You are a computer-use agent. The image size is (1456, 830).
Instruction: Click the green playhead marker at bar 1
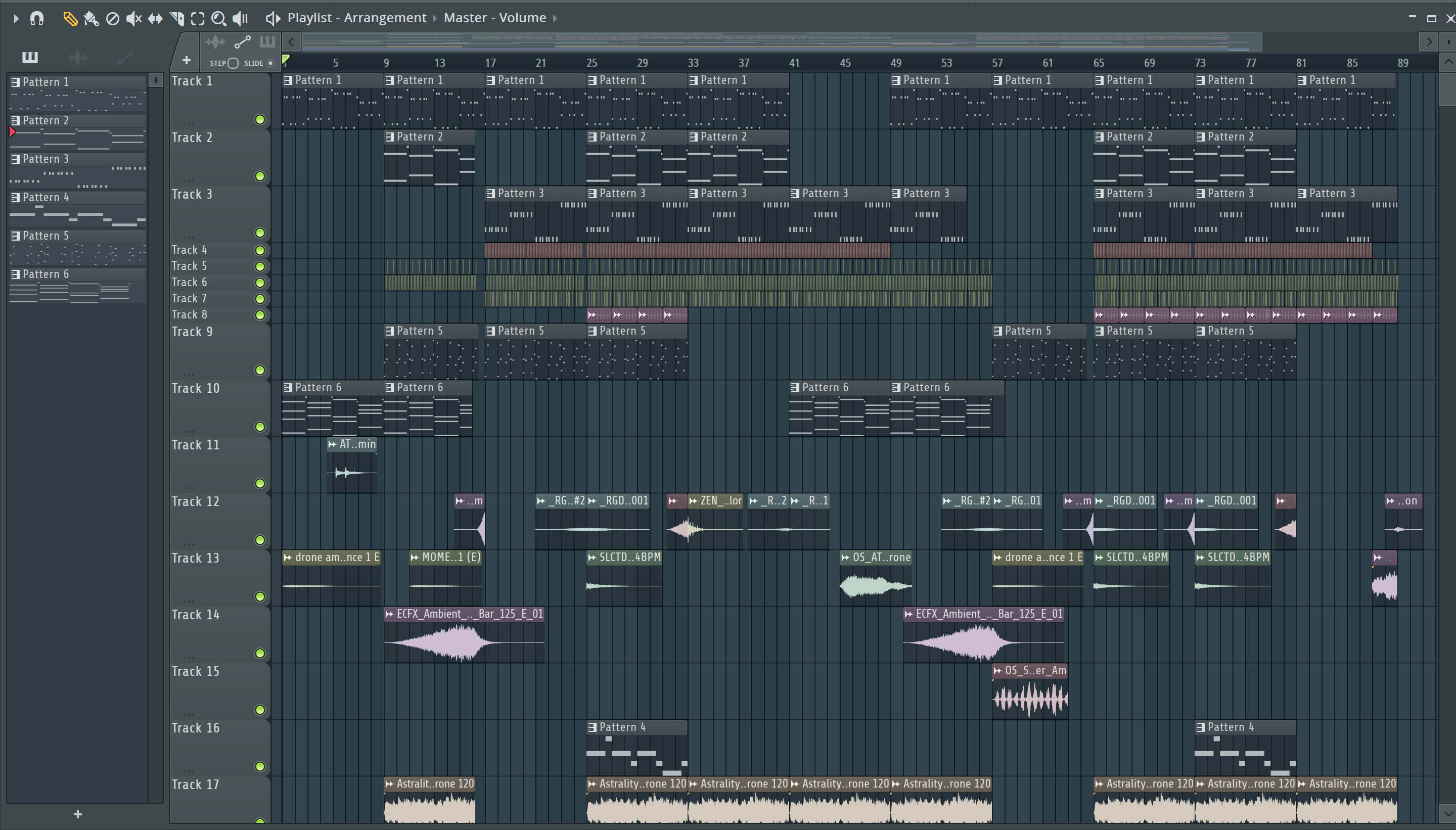pyautogui.click(x=286, y=60)
